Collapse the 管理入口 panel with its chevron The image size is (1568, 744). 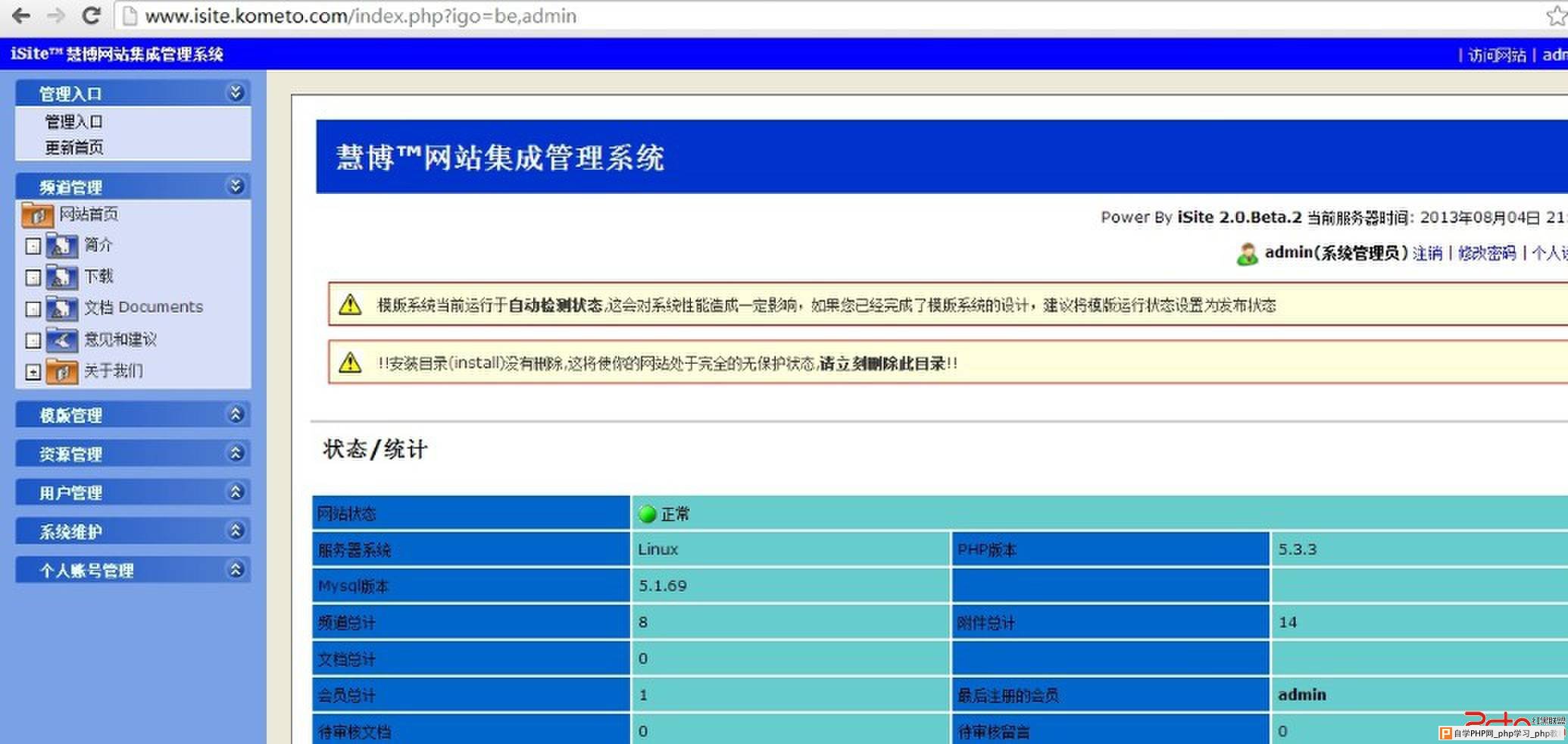tap(236, 92)
